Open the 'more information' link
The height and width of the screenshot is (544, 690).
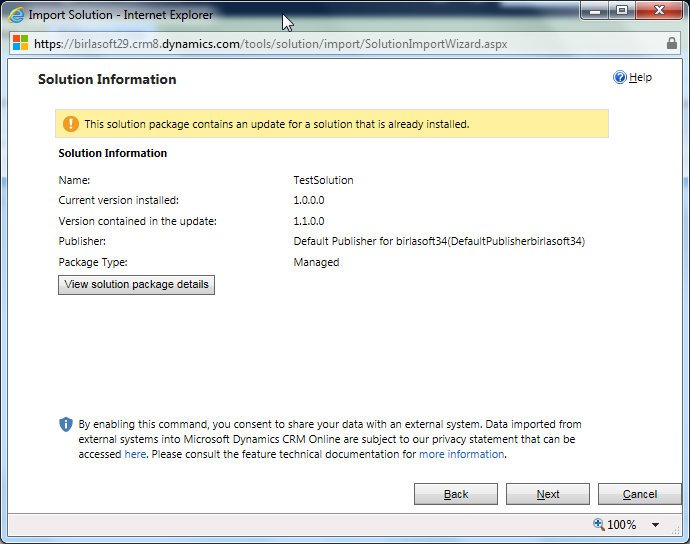tap(462, 454)
